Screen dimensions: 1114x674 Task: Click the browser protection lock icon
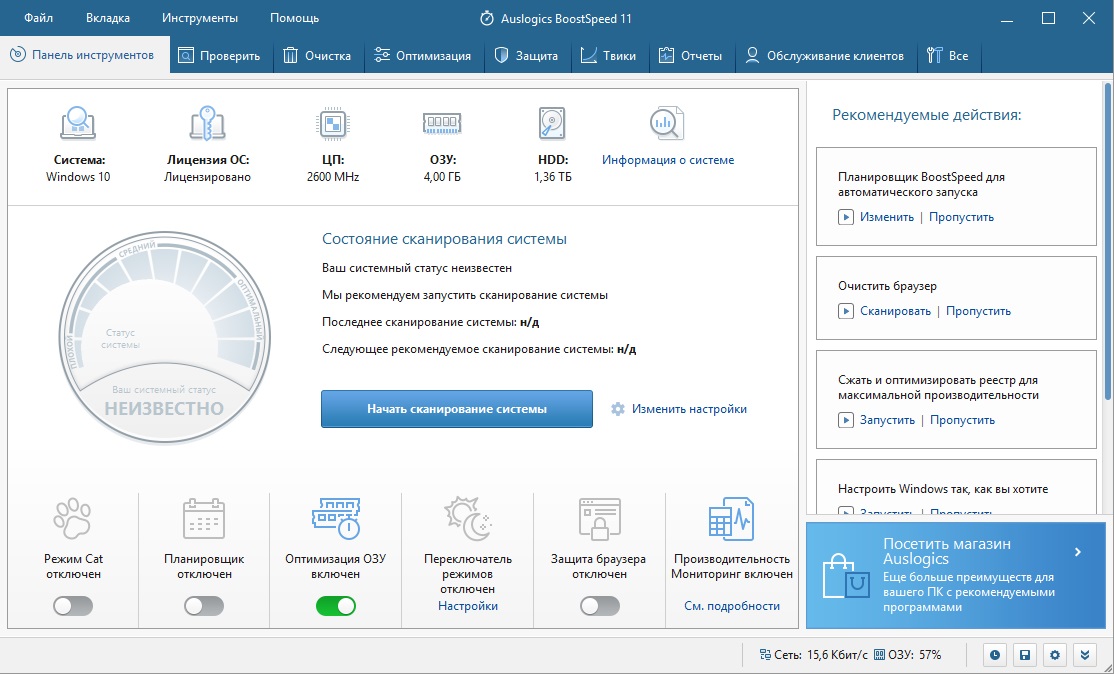[599, 519]
